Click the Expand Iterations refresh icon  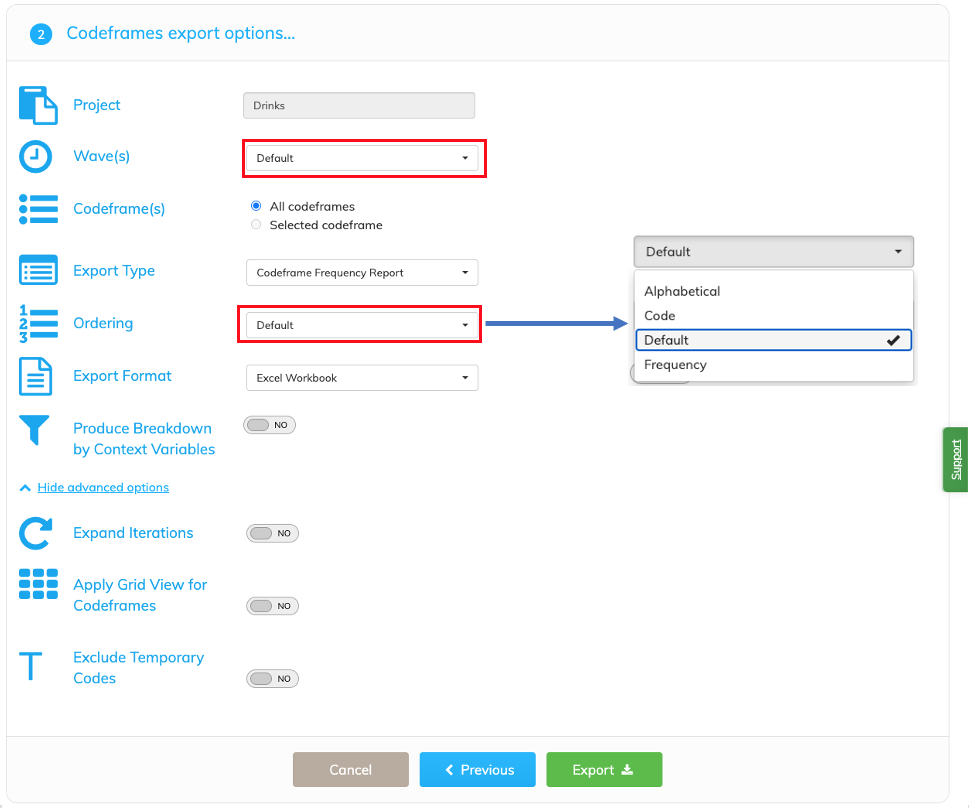[35, 533]
